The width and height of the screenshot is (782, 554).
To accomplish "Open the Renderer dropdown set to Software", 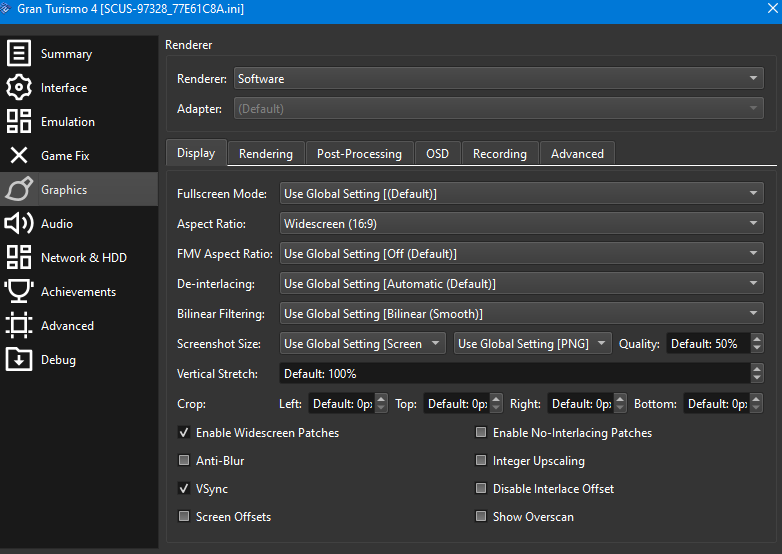I will (499, 78).
